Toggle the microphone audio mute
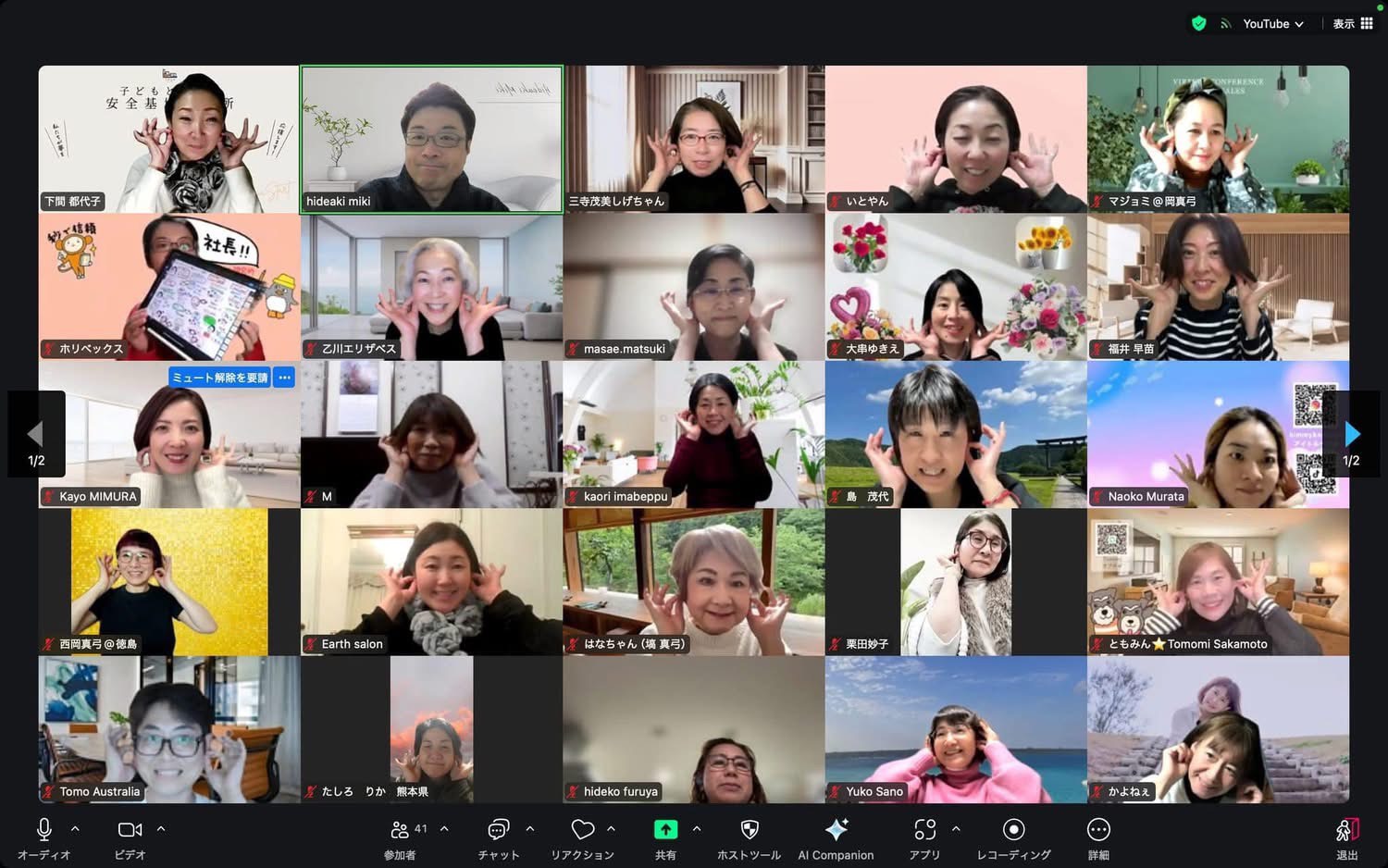 pyautogui.click(x=43, y=829)
